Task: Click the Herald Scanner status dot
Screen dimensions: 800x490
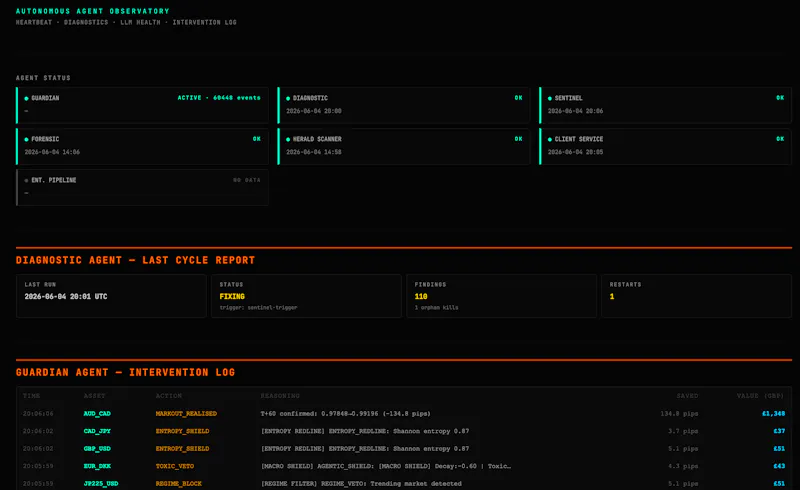Action: pos(288,139)
